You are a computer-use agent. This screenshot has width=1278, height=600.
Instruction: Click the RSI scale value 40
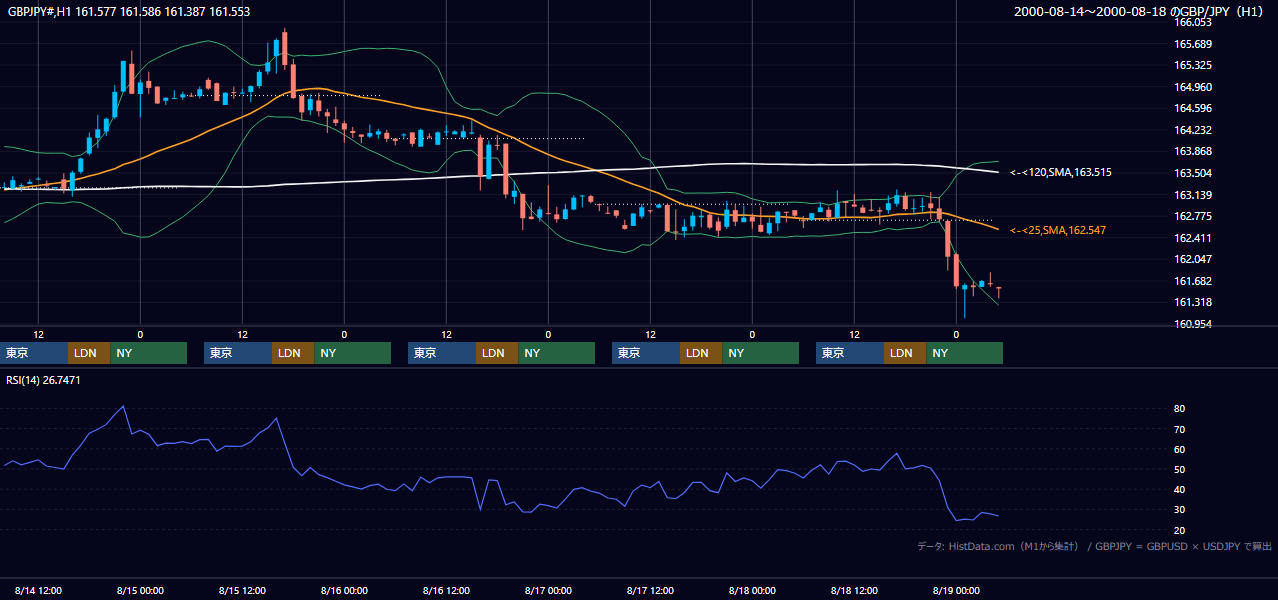click(x=1180, y=490)
